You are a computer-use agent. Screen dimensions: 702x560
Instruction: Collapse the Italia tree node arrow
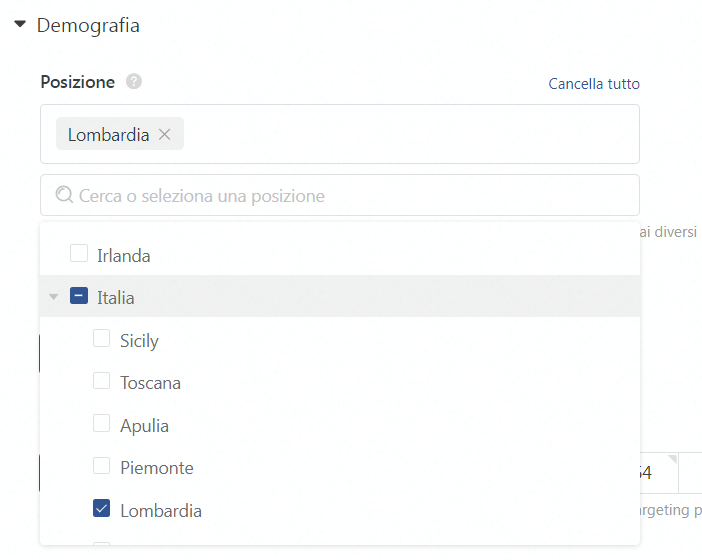54,297
